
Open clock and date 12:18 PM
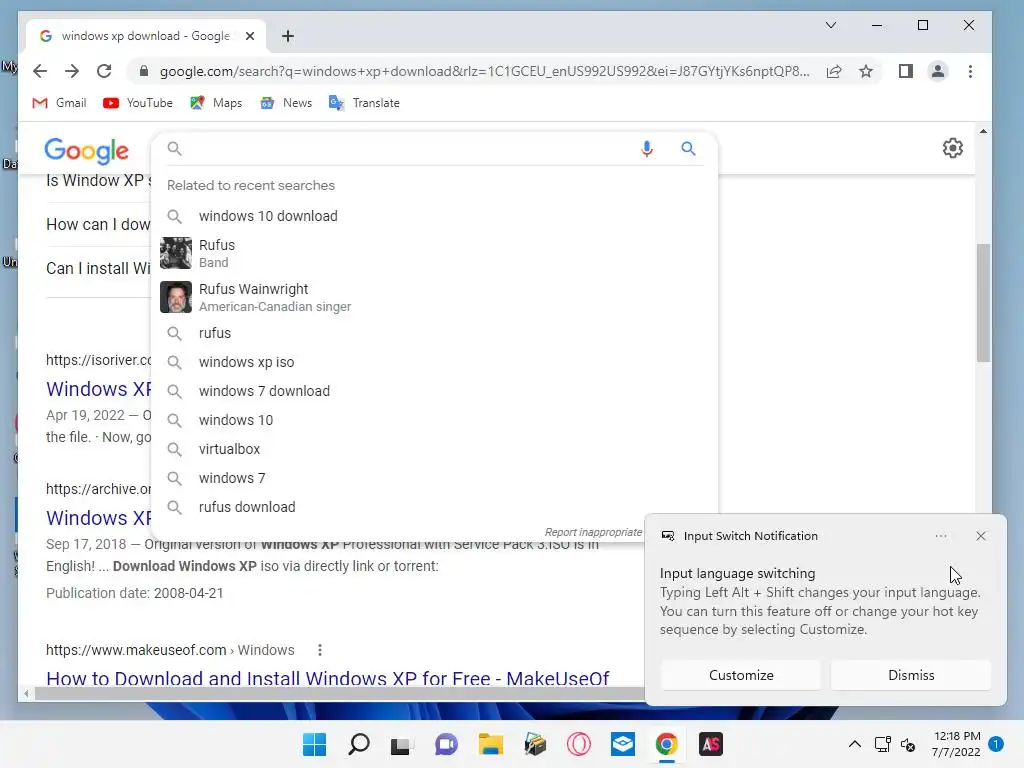957,744
